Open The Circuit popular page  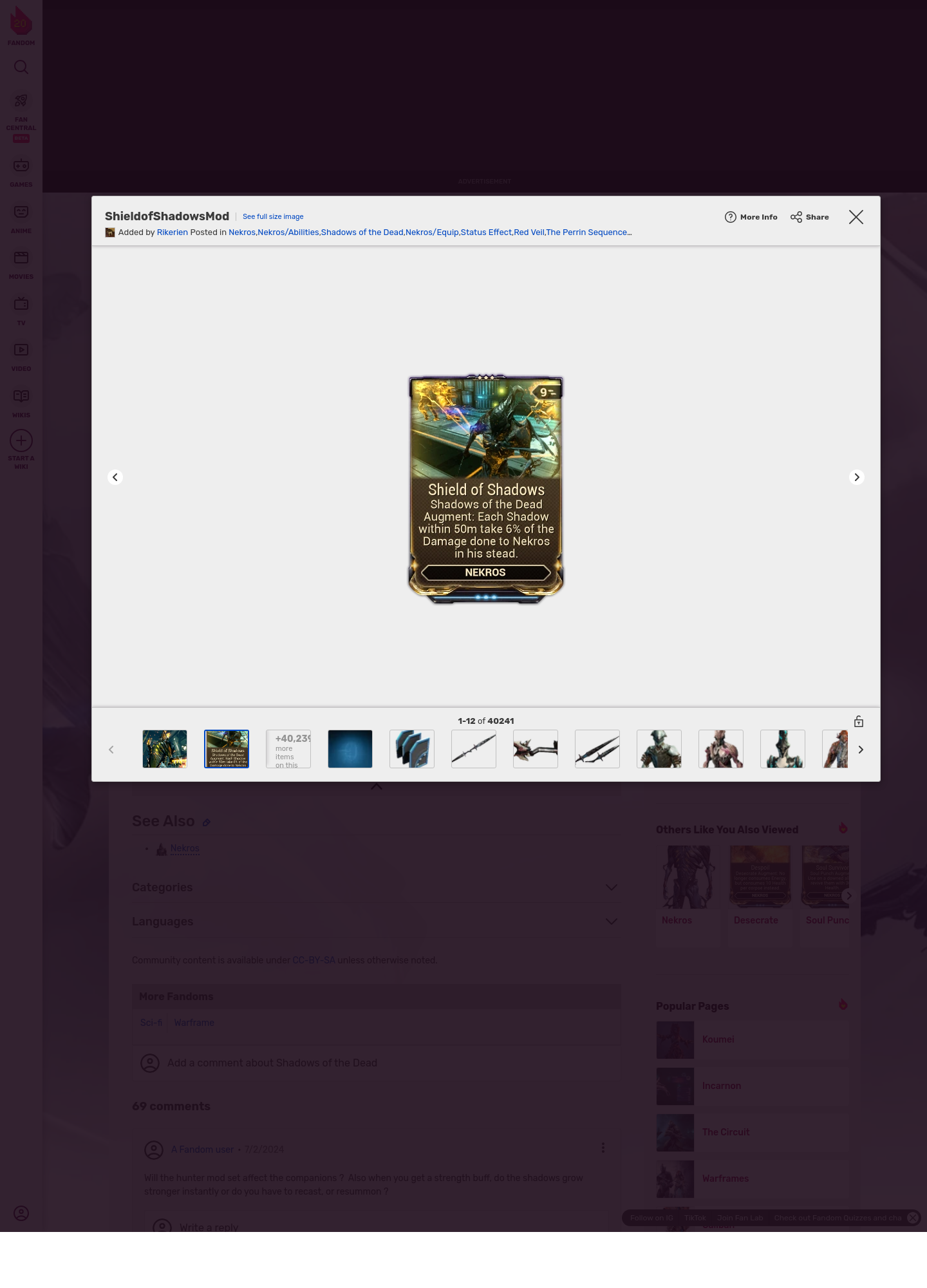753,1132
